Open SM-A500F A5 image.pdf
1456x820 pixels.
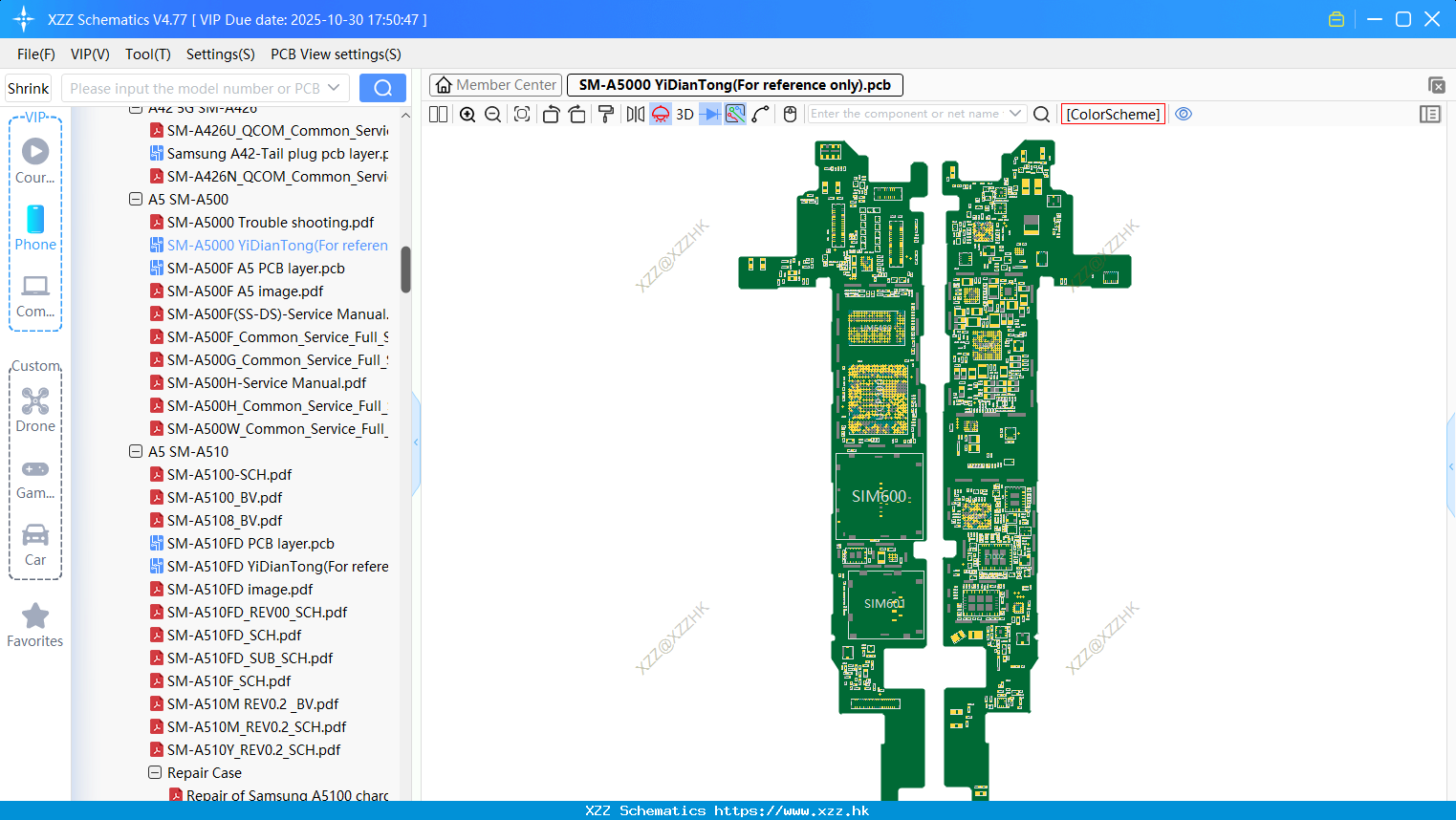pyautogui.click(x=245, y=291)
